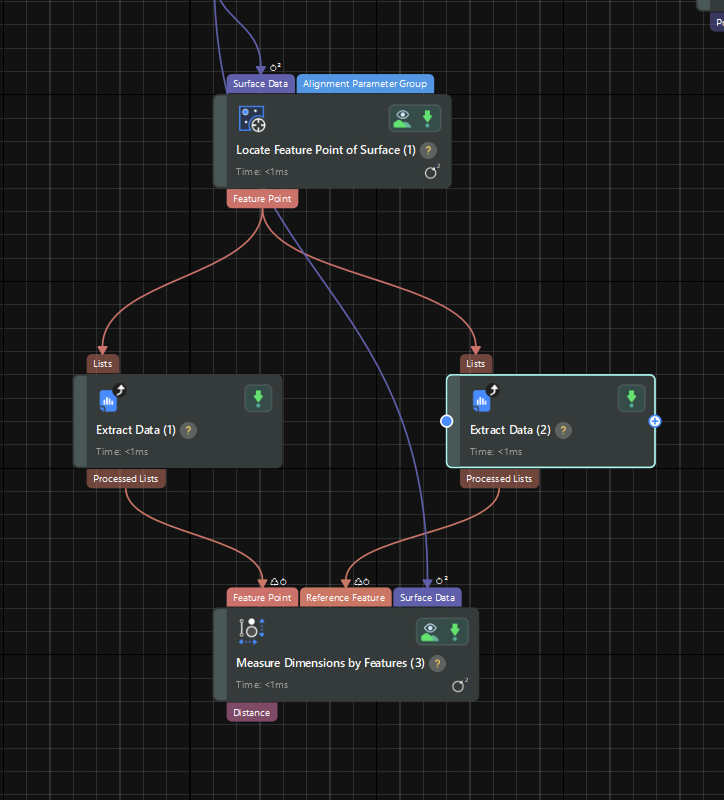Toggle green arrow on Extract Data (1)
Screen dimensions: 724x800
(x=258, y=399)
